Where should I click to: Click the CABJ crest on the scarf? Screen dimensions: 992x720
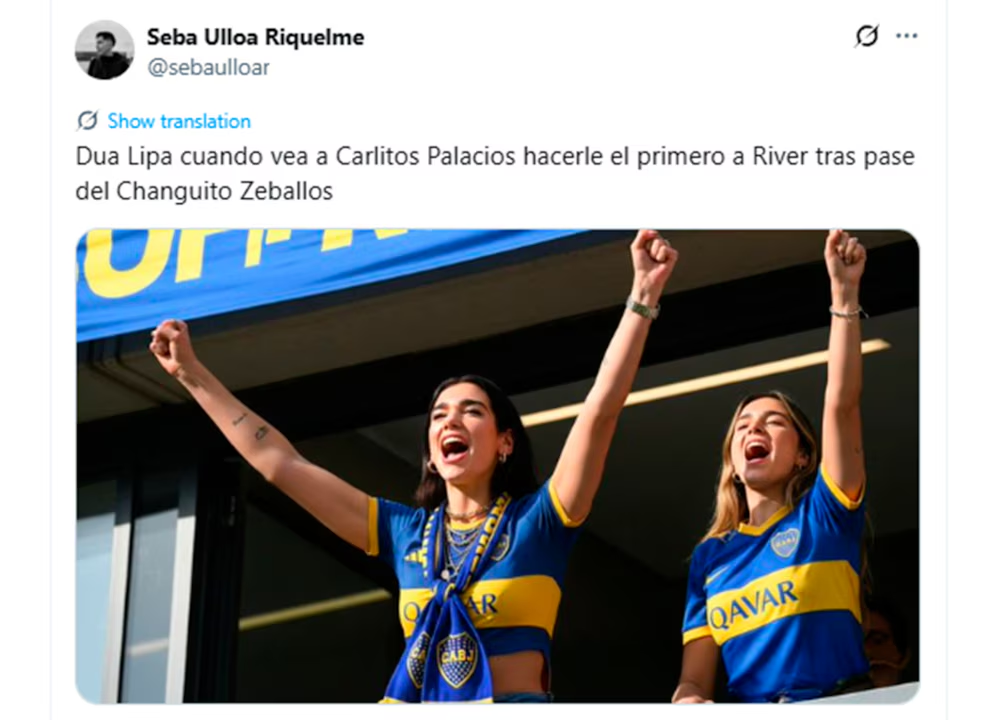[x=456, y=660]
